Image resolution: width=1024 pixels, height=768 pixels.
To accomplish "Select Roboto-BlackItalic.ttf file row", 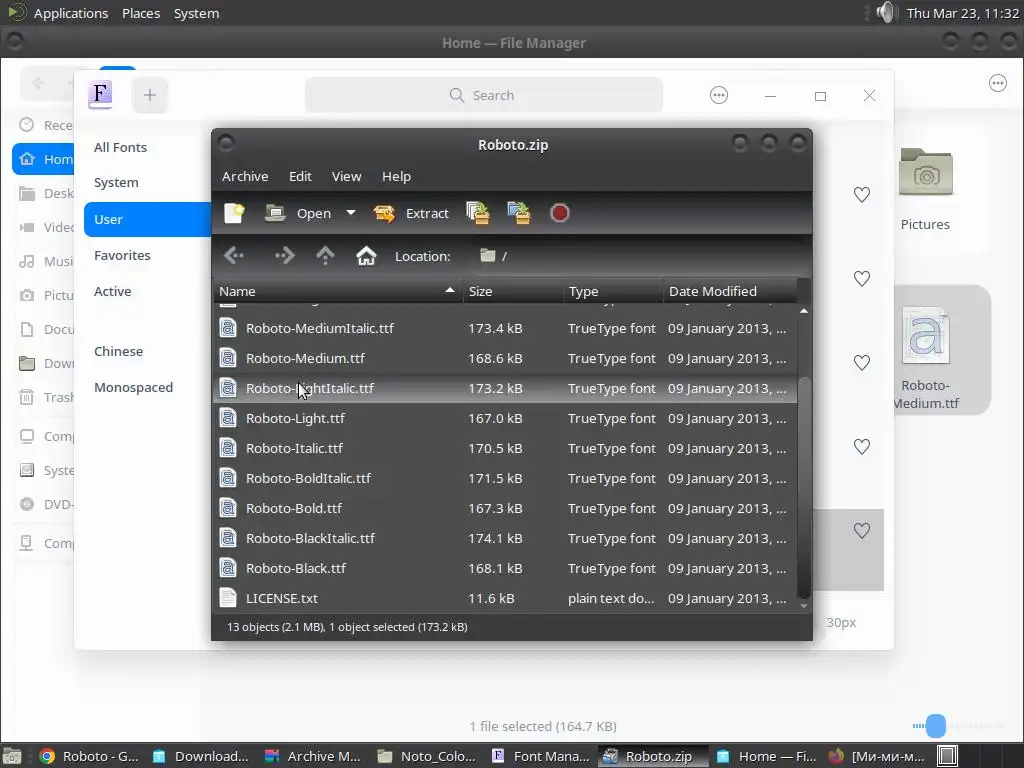I will [x=505, y=539].
